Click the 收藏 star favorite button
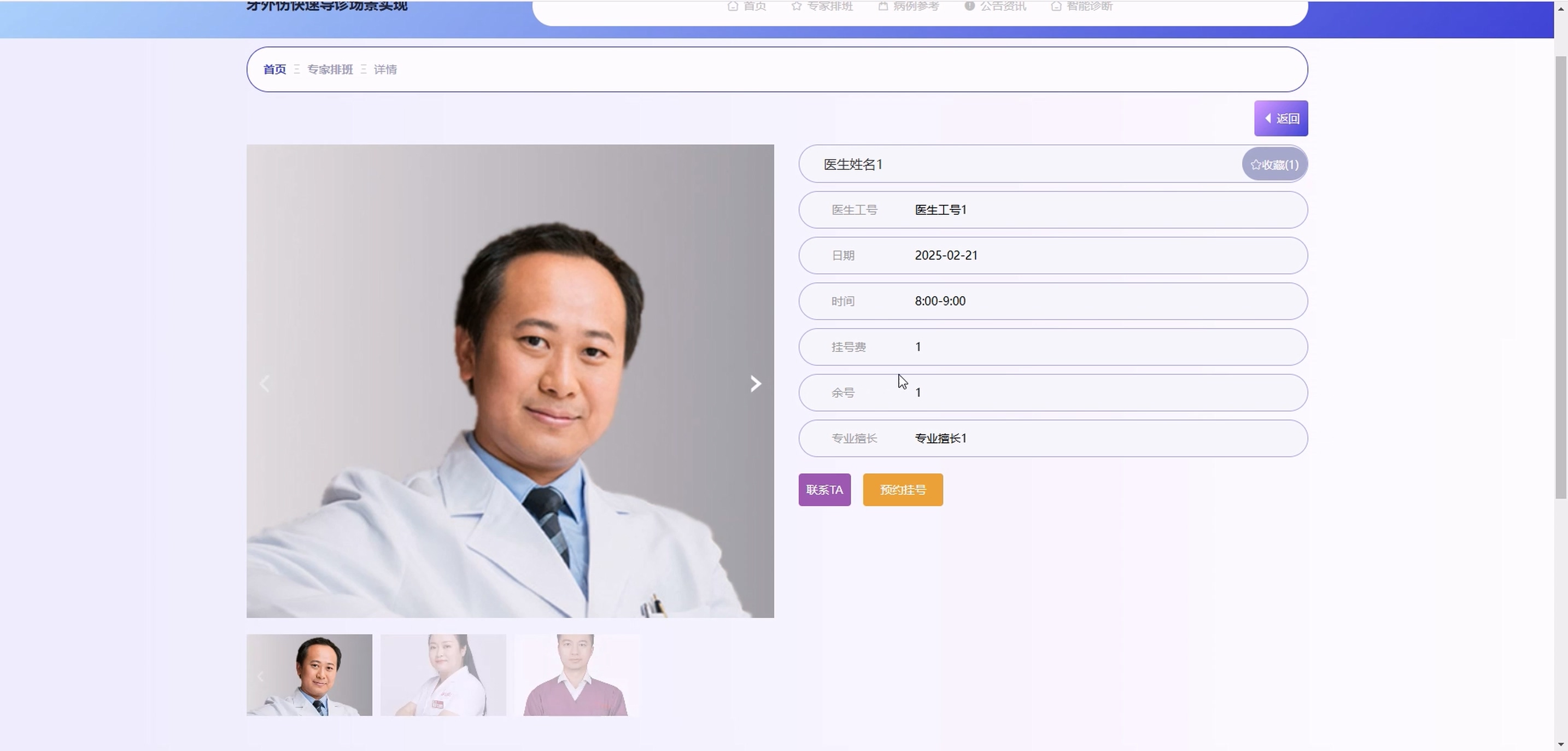The height and width of the screenshot is (751, 1568). (x=1274, y=165)
